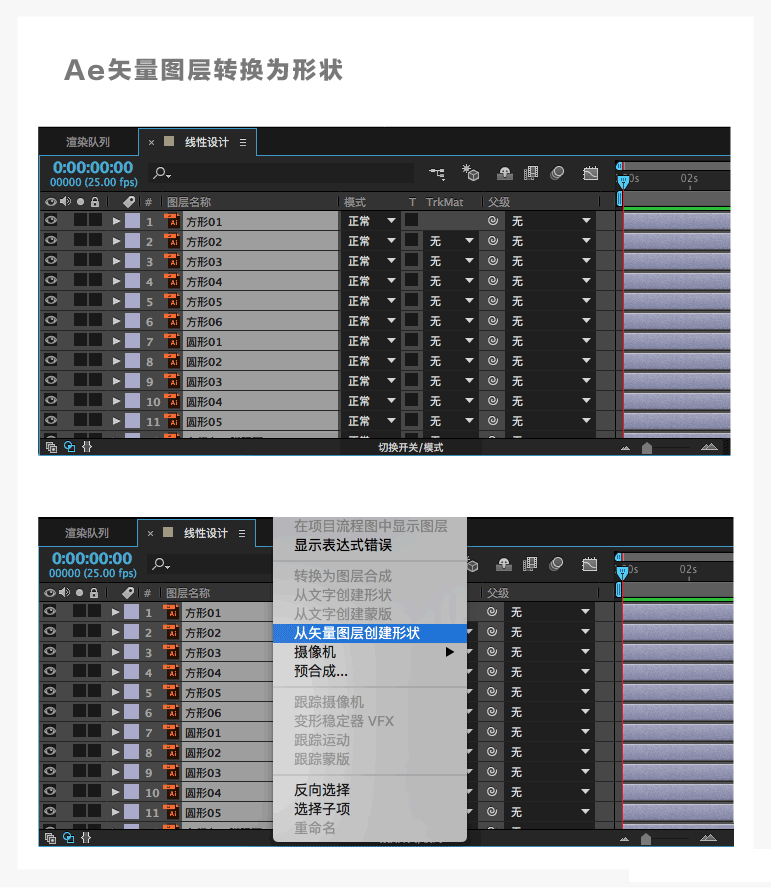Screen dimensions: 771x888
Task: Open parent dropdown for 圆形04 in bottom panel
Action: point(550,792)
